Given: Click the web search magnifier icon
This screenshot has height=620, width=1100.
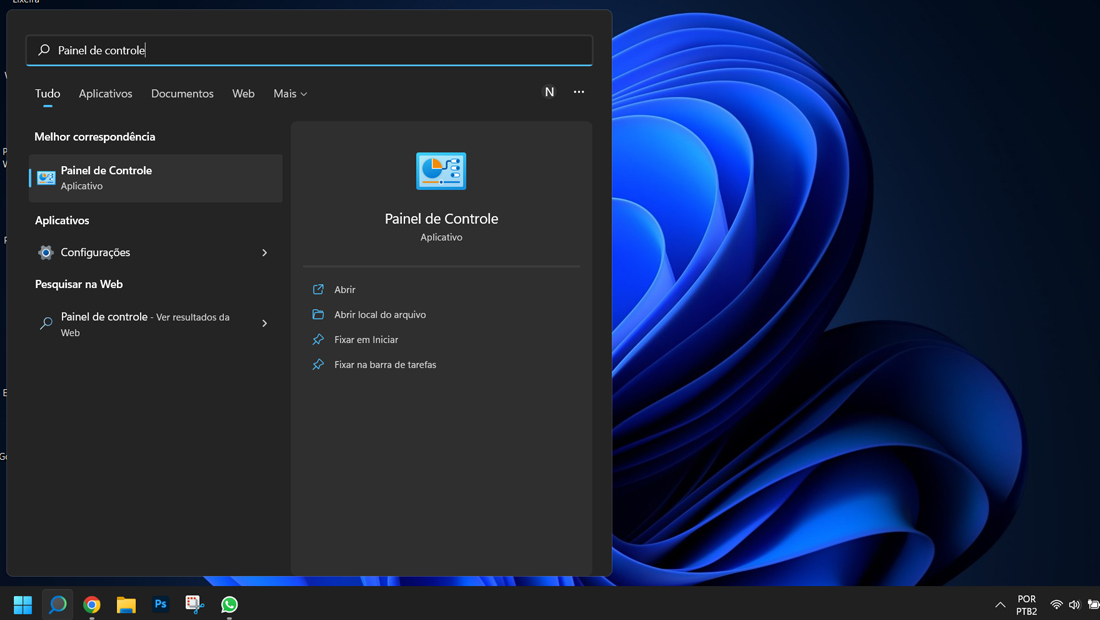Looking at the screenshot, I should coord(46,323).
